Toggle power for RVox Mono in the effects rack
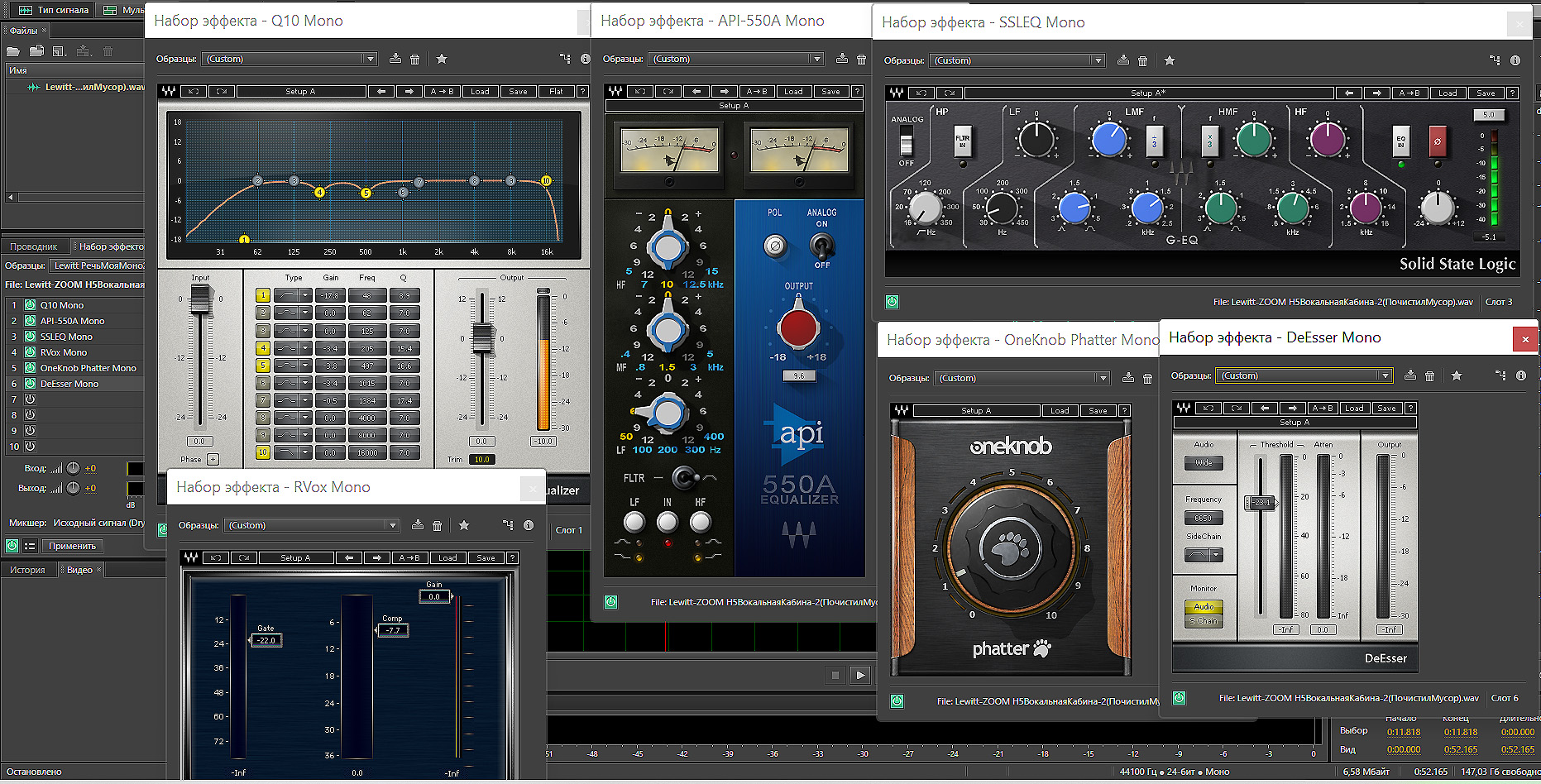The image size is (1541, 784). tap(31, 352)
